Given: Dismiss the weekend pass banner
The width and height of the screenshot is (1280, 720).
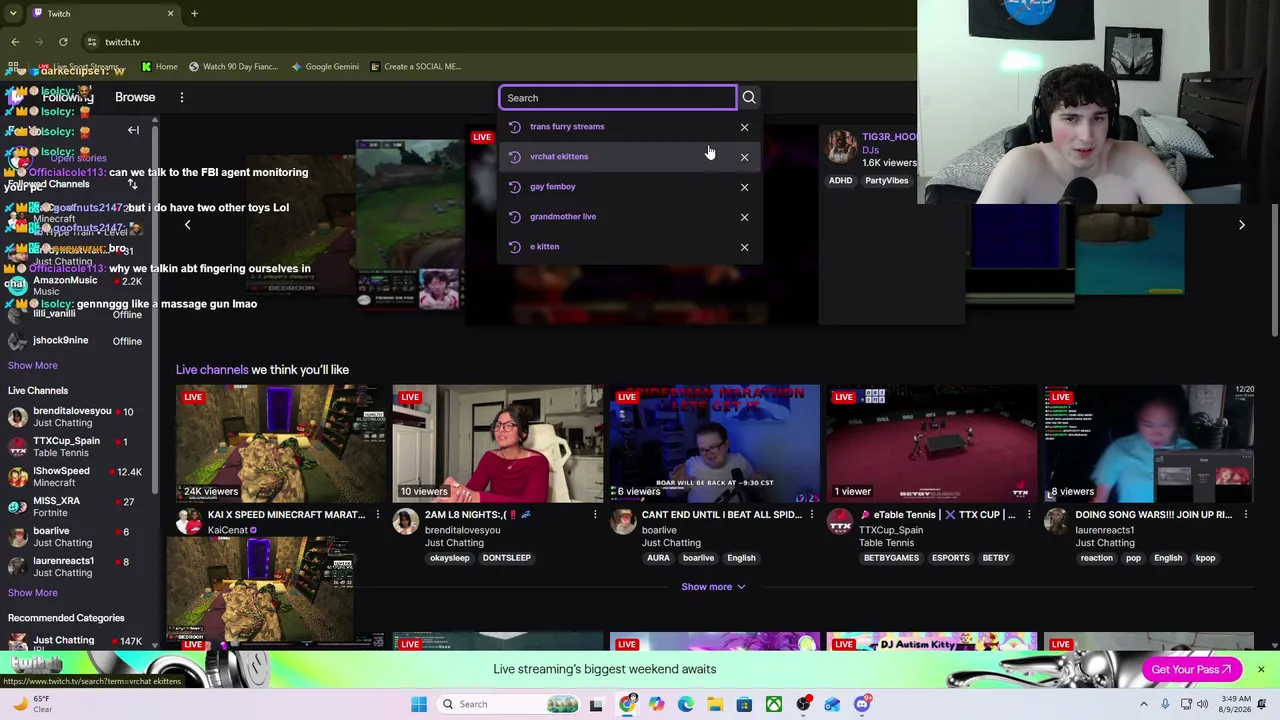Looking at the screenshot, I should click(1261, 669).
